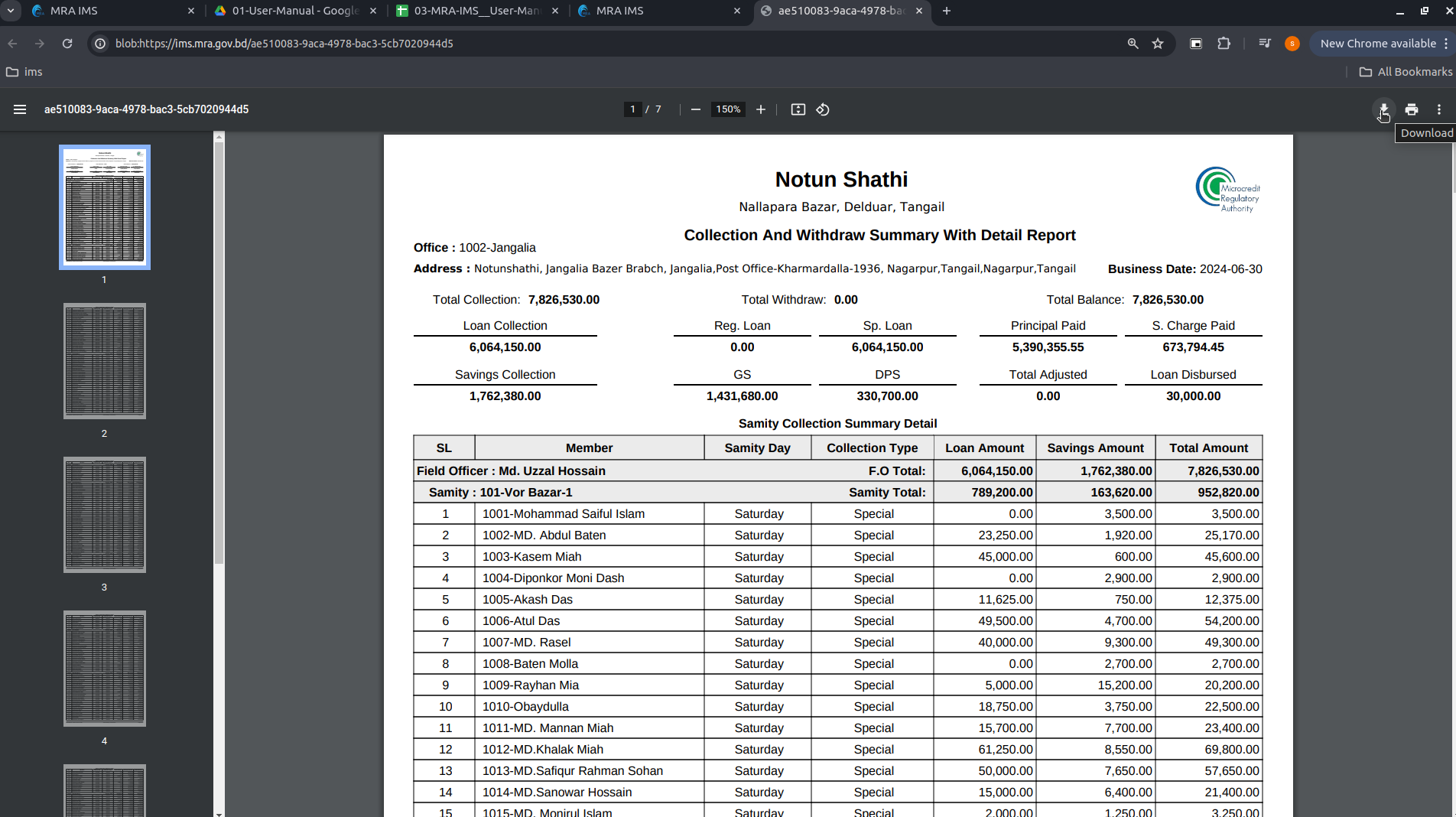Select page 1 thumbnail
Viewport: 1456px width, 817px height.
click(105, 207)
